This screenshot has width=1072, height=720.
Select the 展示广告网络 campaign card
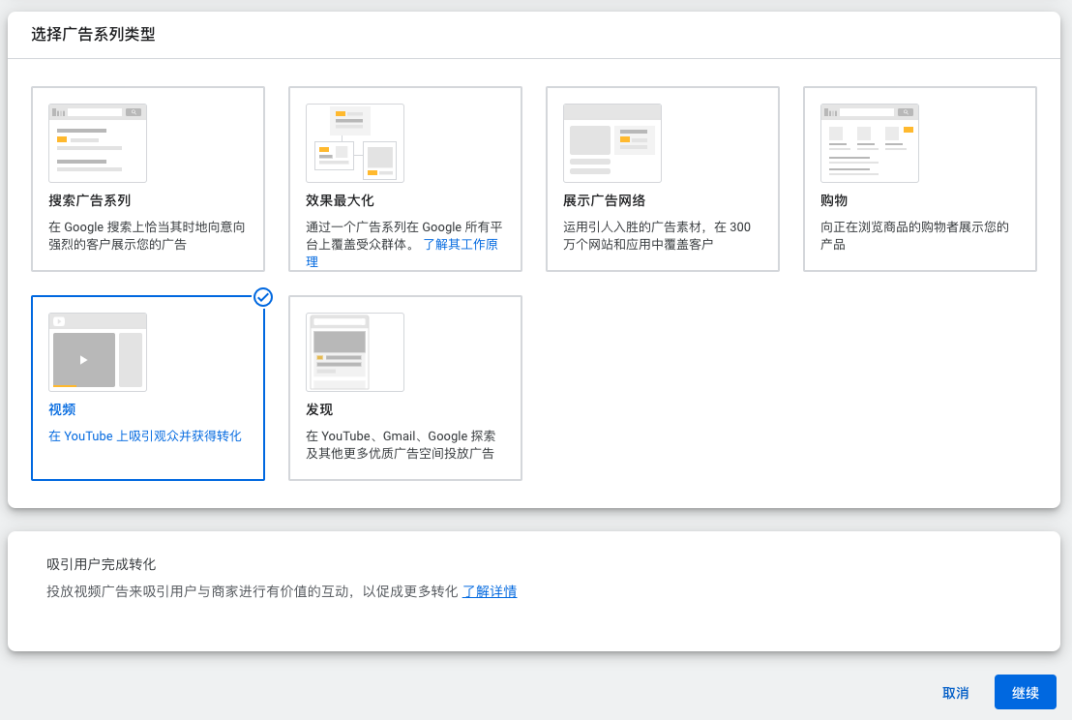tap(662, 178)
